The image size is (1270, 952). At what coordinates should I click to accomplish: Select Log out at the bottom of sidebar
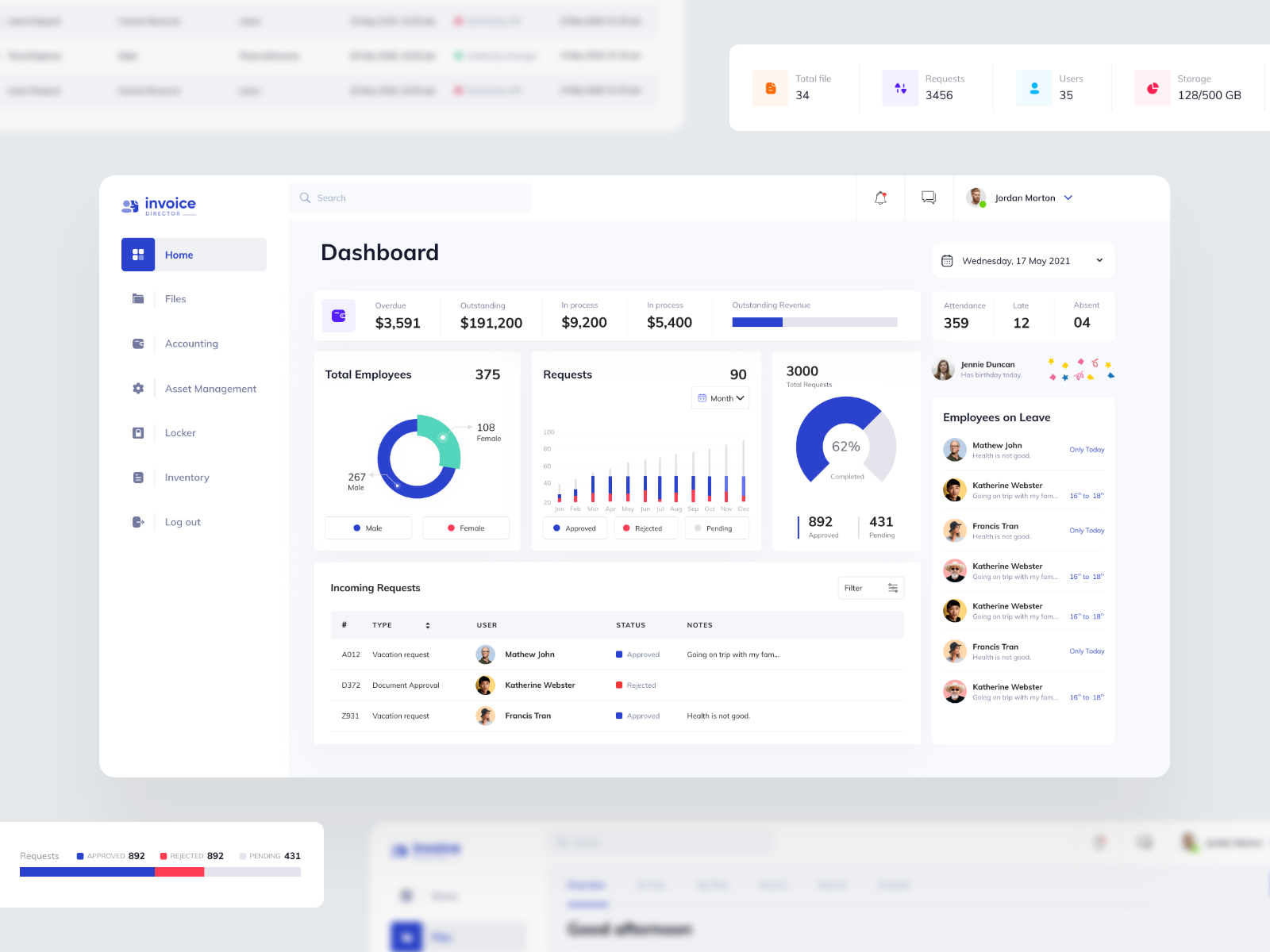182,522
